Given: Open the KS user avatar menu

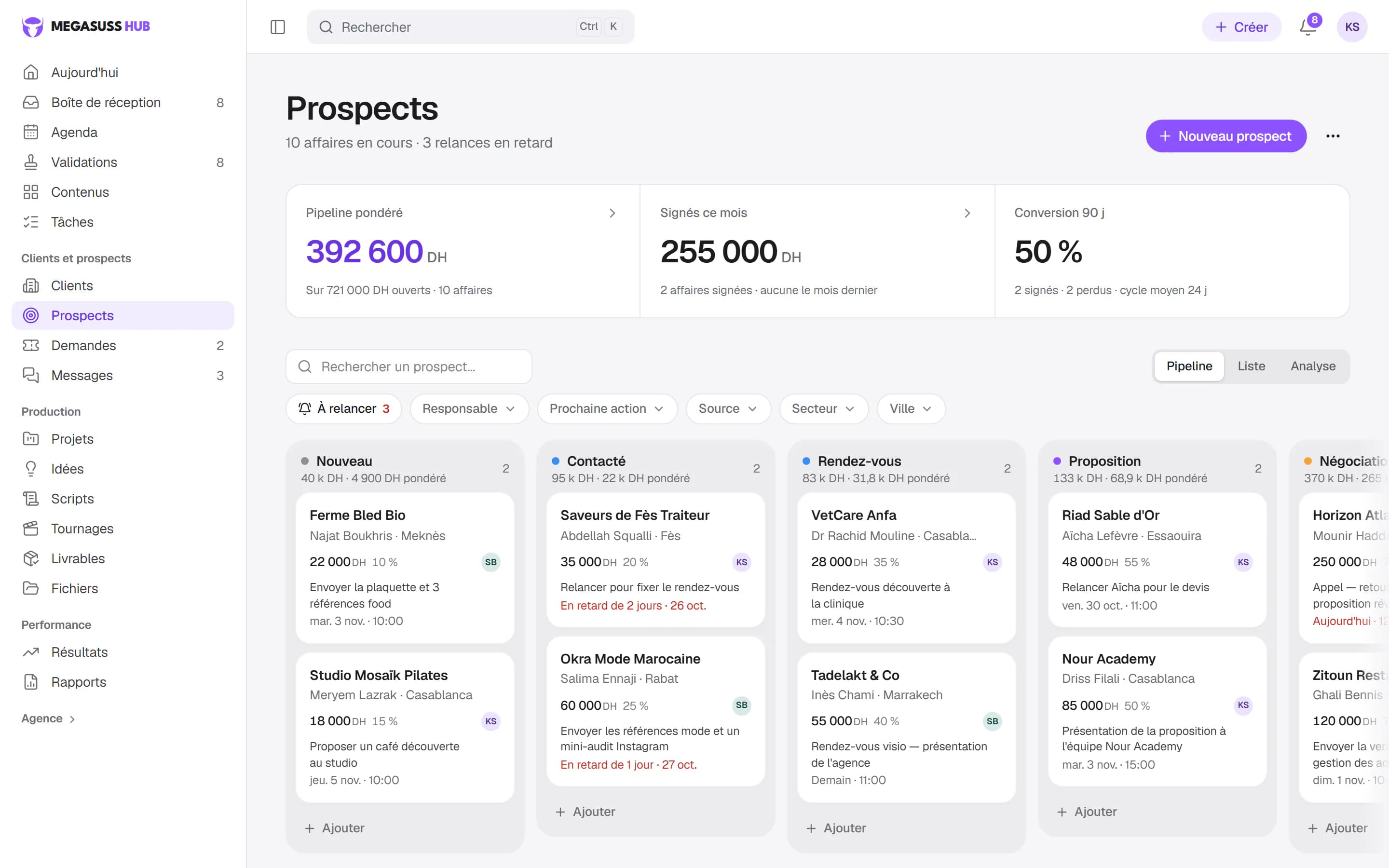Looking at the screenshot, I should (x=1352, y=27).
